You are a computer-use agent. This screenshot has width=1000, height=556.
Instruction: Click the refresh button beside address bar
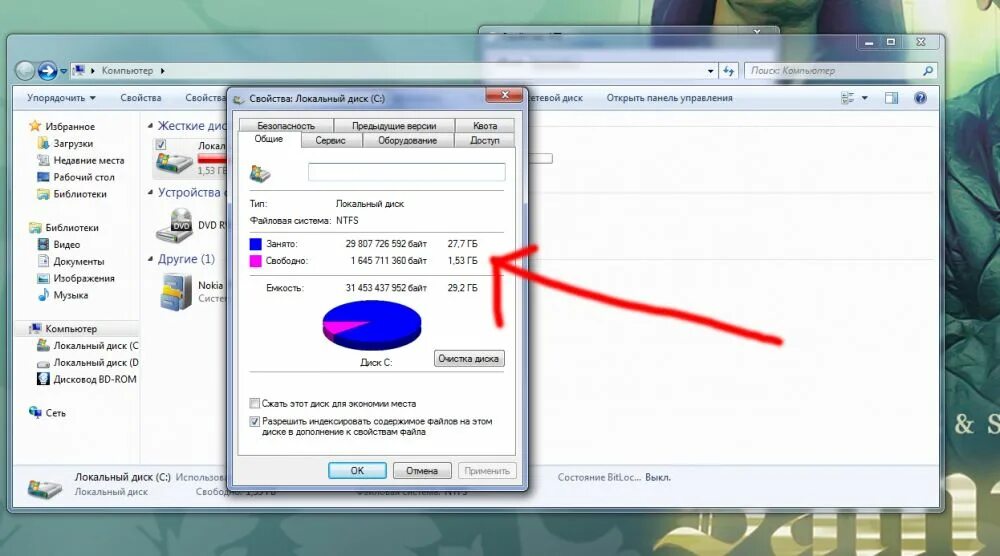coord(728,71)
